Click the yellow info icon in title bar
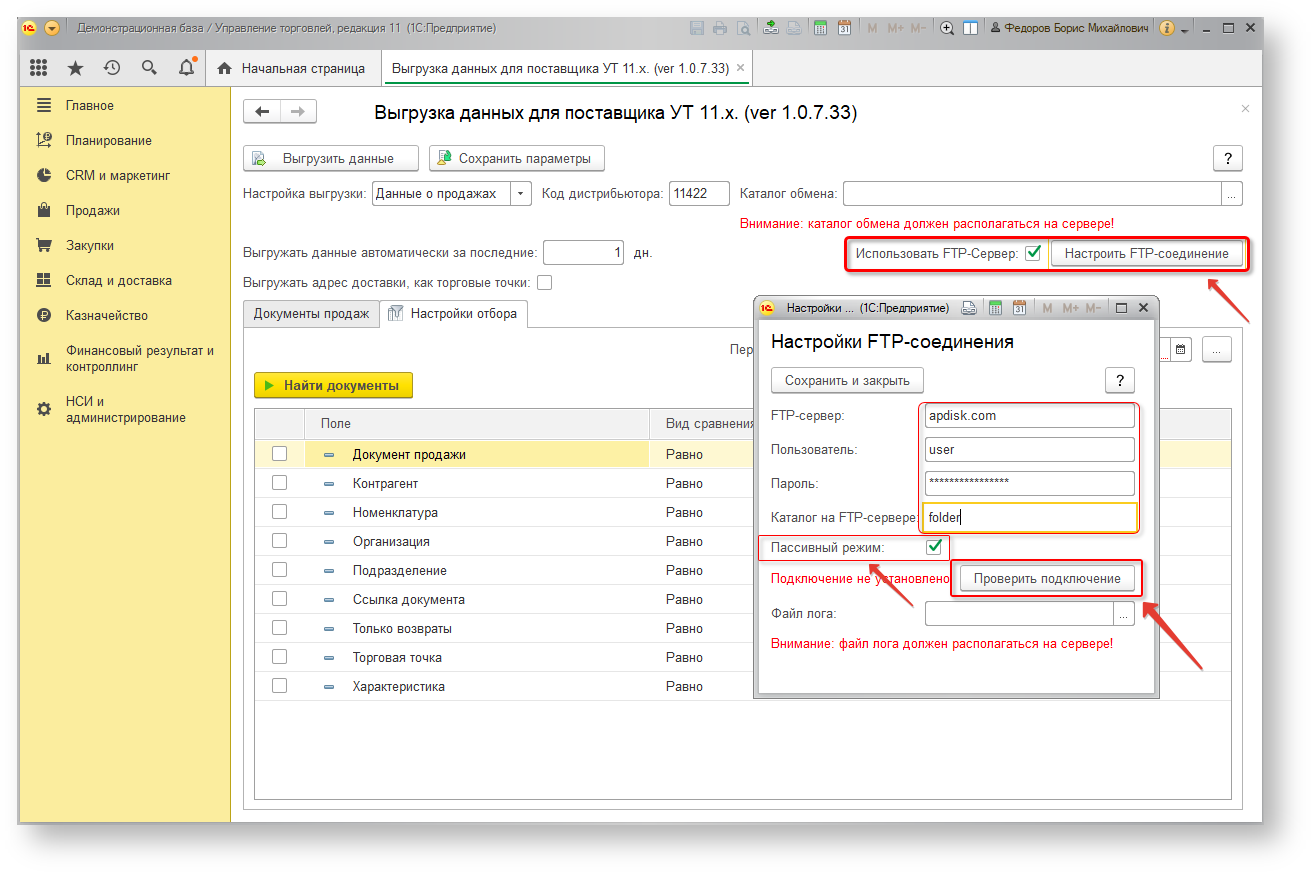Image resolution: width=1312 pixels, height=873 pixels. click(x=1166, y=28)
